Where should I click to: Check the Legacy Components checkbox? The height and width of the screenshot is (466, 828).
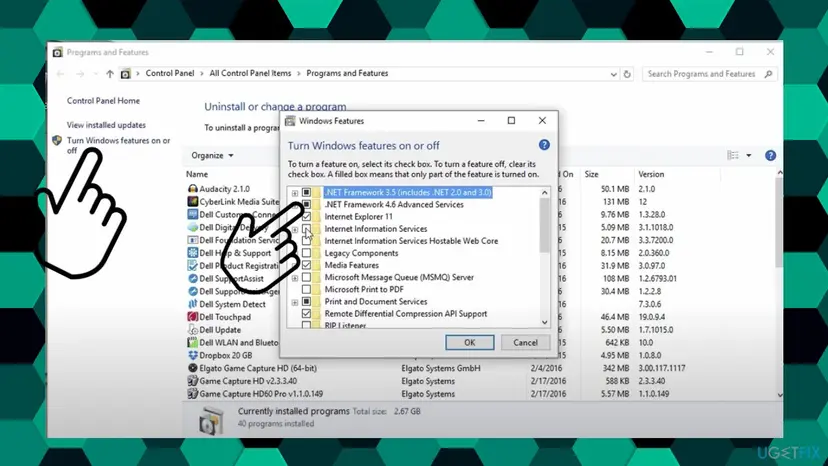pyautogui.click(x=306, y=253)
